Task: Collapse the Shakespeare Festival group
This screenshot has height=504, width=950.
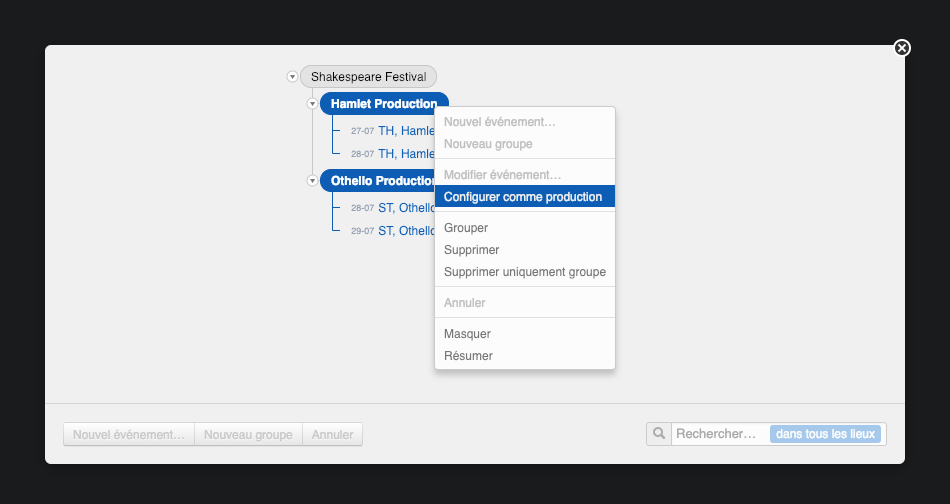Action: coord(292,77)
